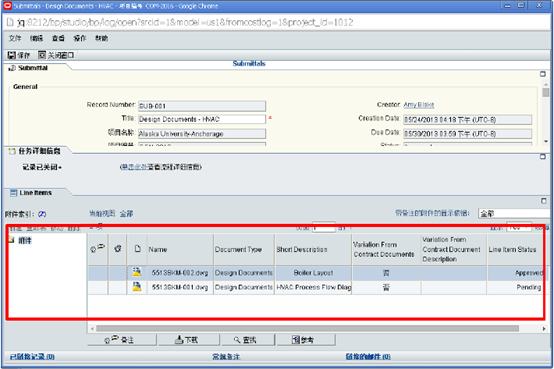Viewport: 554px width, 369px height.
Task: Click the page icon in the address bar
Action: pyautogui.click(x=10, y=23)
